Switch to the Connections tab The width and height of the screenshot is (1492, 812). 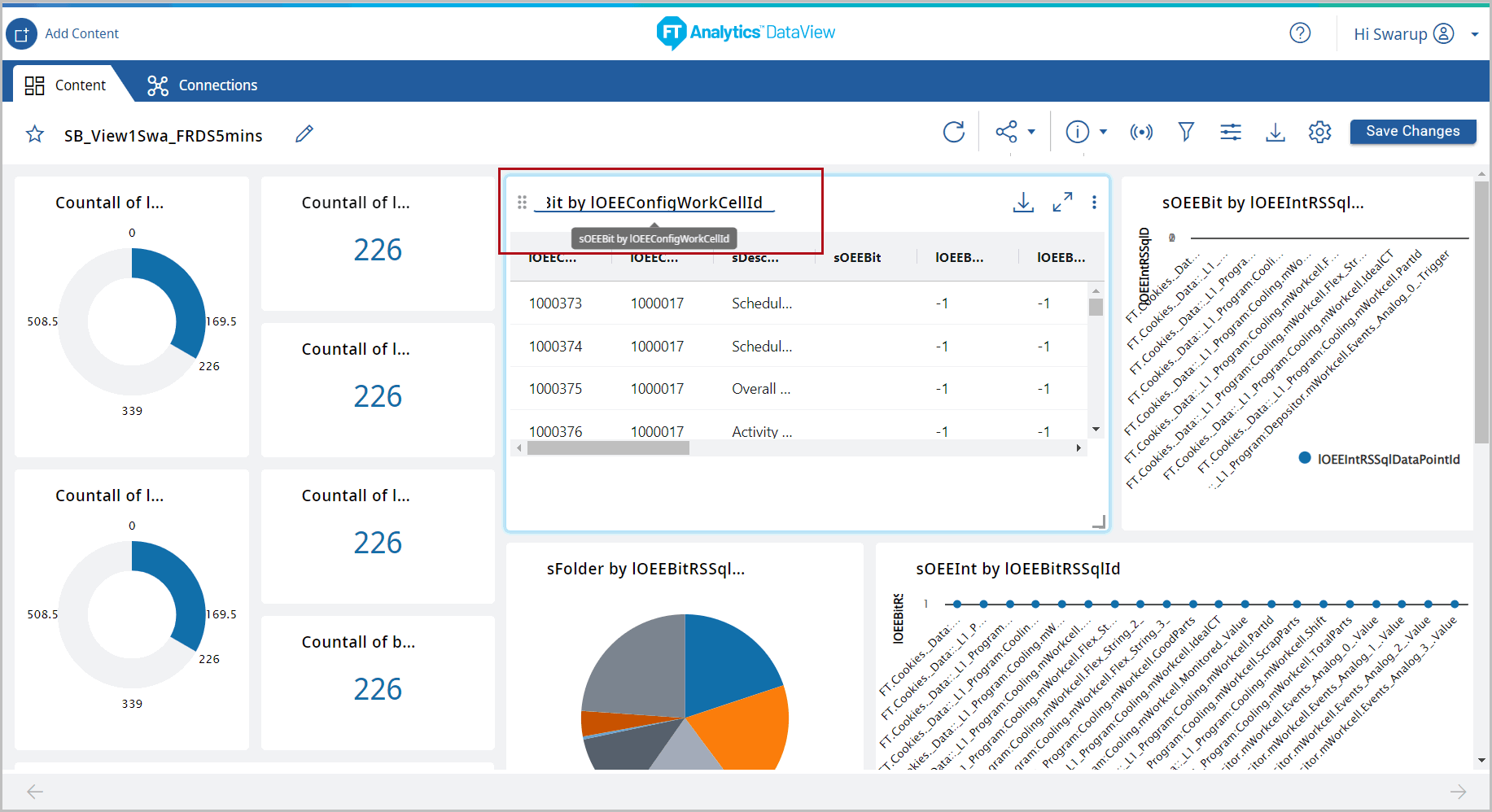pos(202,85)
